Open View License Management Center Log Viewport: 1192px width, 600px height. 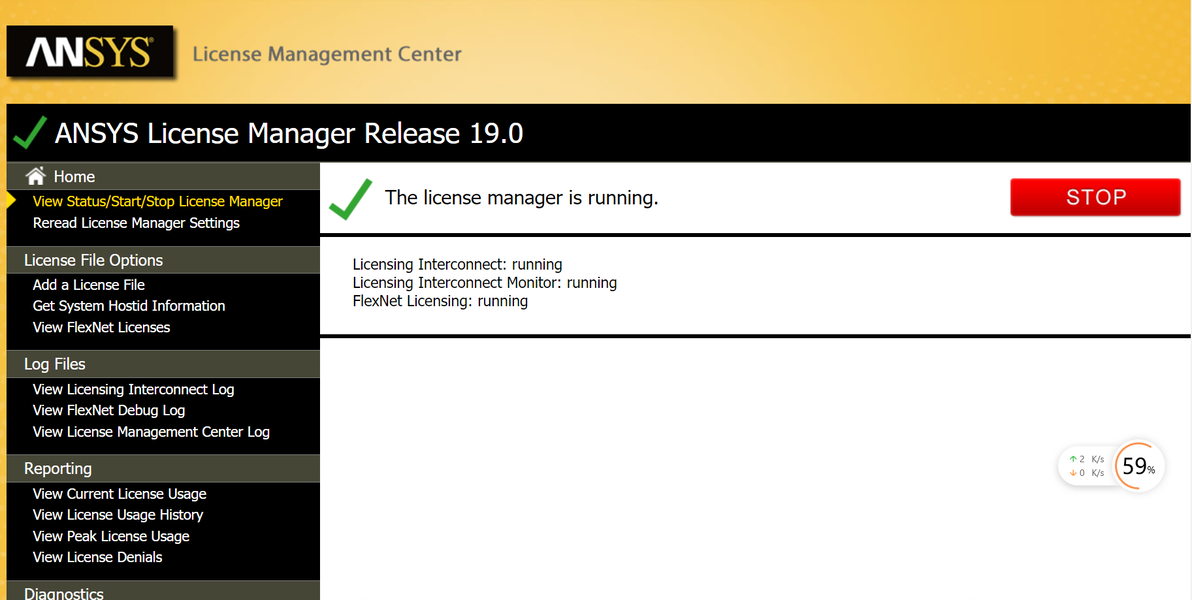151,432
